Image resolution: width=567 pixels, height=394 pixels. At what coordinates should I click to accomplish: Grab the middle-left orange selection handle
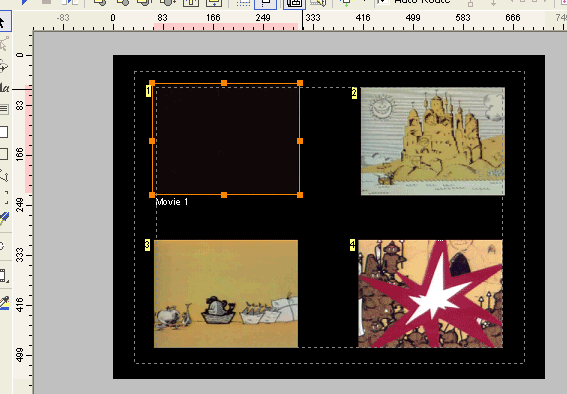152,141
